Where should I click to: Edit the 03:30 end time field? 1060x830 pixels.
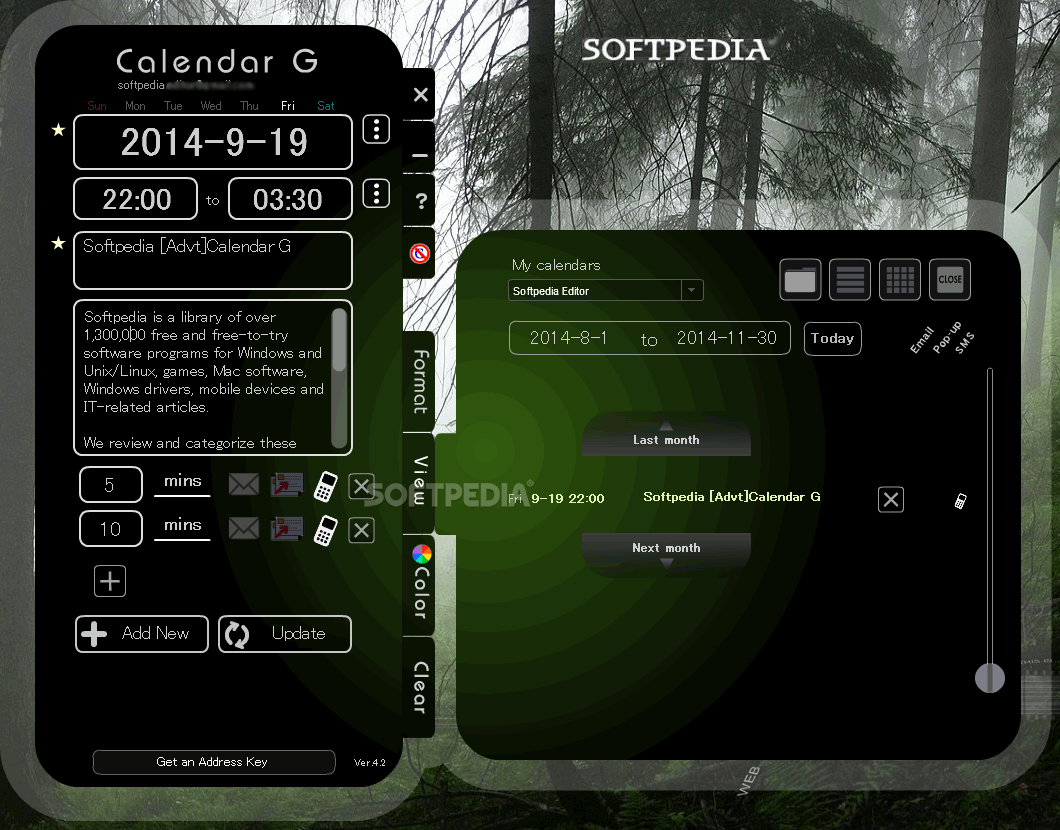click(290, 199)
